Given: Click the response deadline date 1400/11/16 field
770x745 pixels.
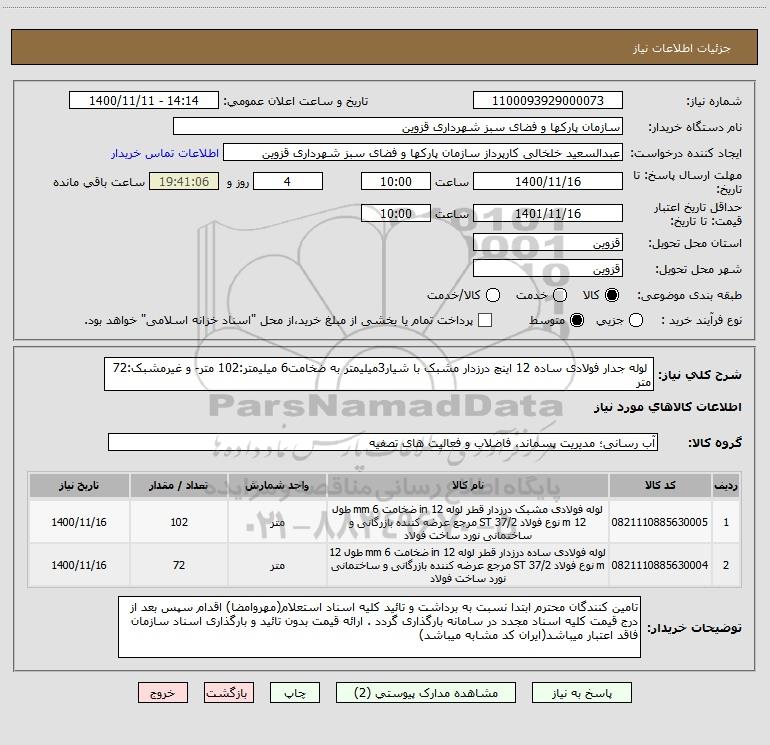Looking at the screenshot, I should [x=548, y=181].
